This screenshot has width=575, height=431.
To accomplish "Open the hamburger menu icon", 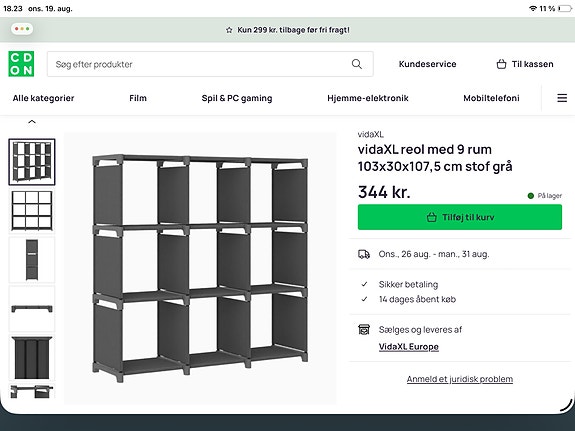I will (x=562, y=98).
